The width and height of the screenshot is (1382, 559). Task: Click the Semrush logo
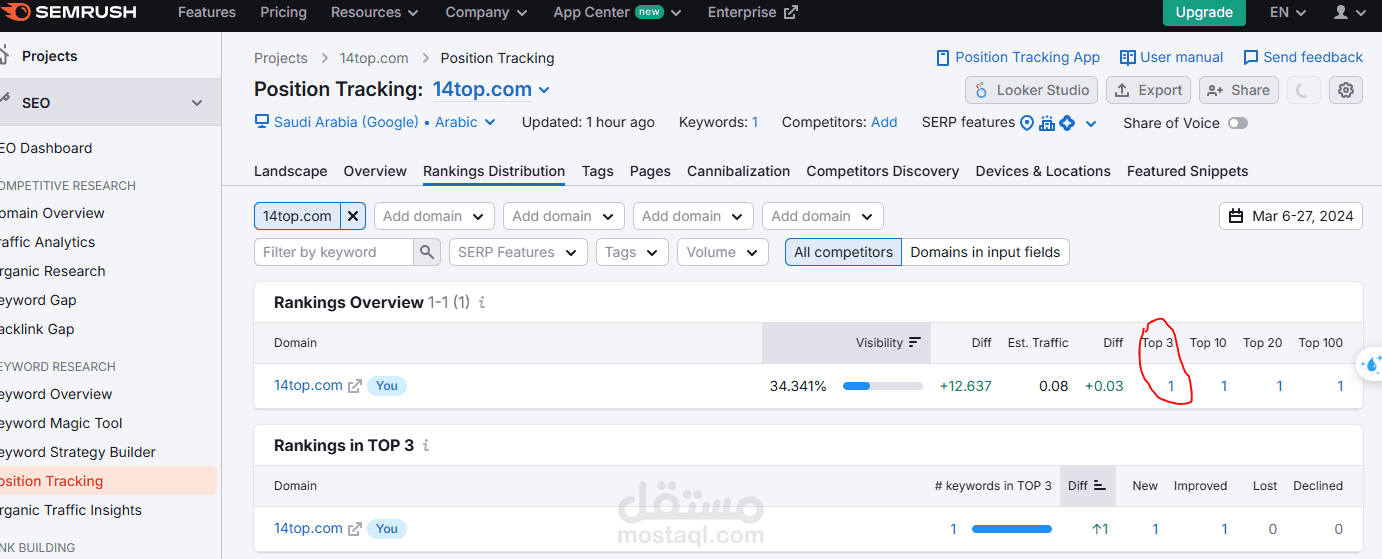(69, 13)
